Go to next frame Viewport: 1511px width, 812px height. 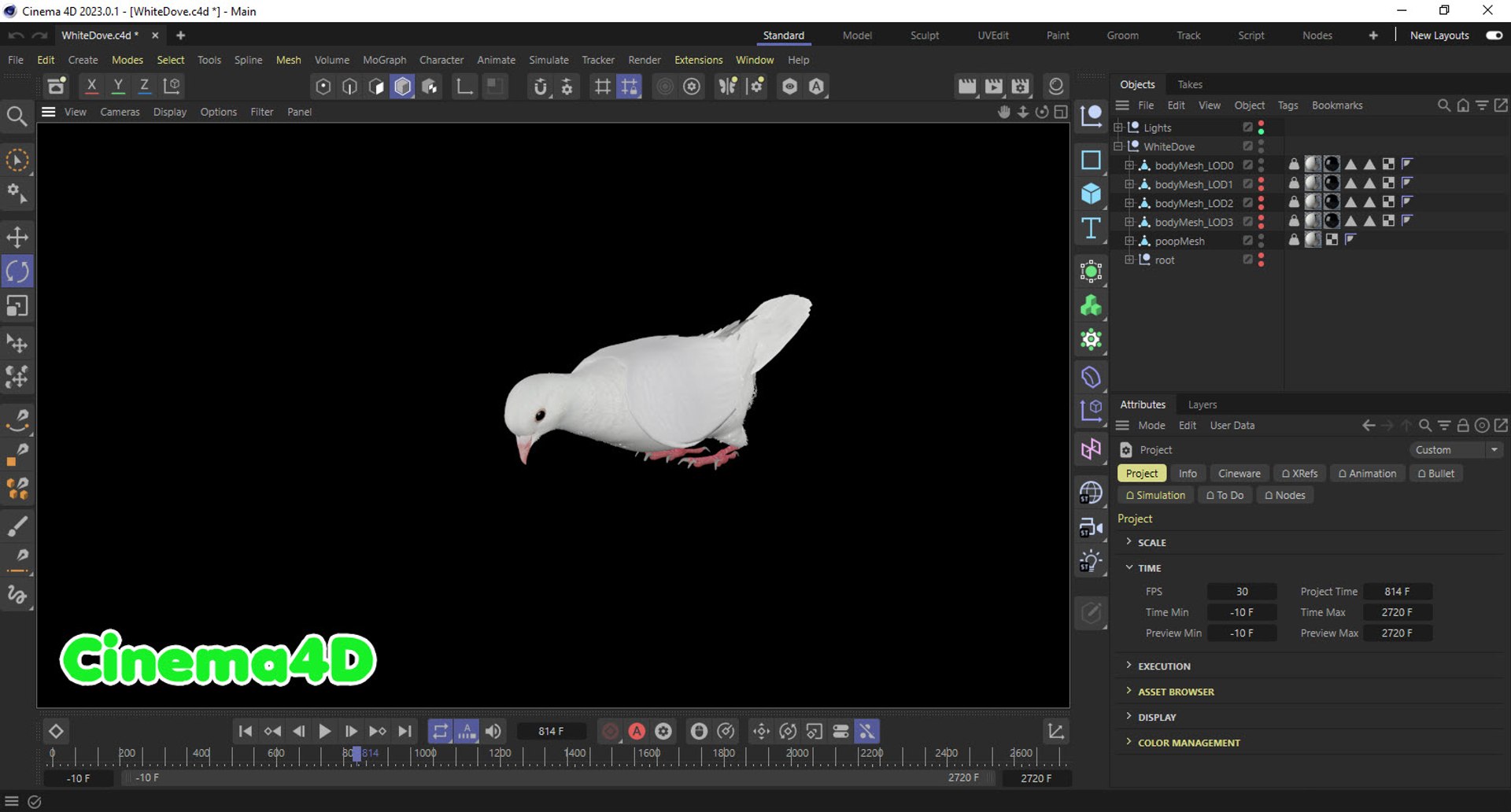(351, 731)
